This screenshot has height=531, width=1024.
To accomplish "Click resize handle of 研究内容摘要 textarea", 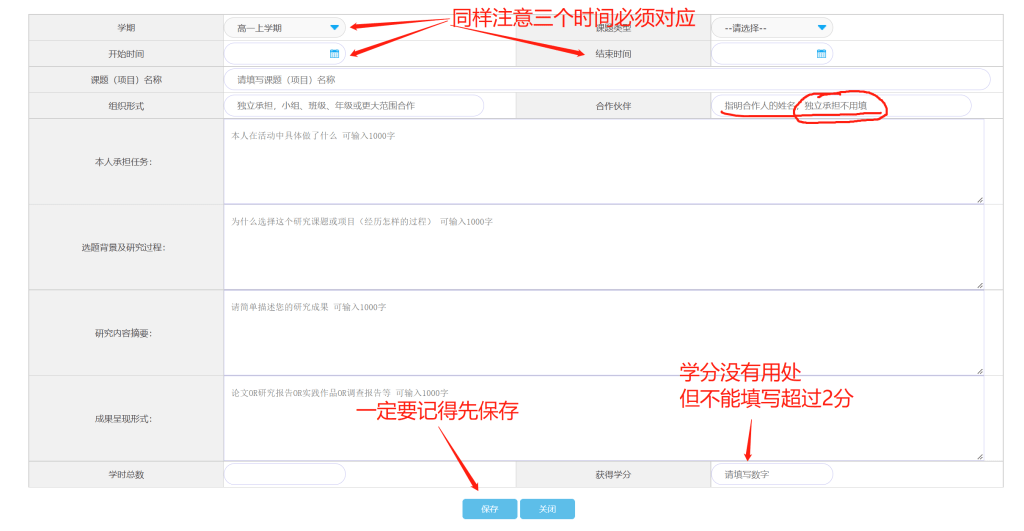I will tap(979, 371).
